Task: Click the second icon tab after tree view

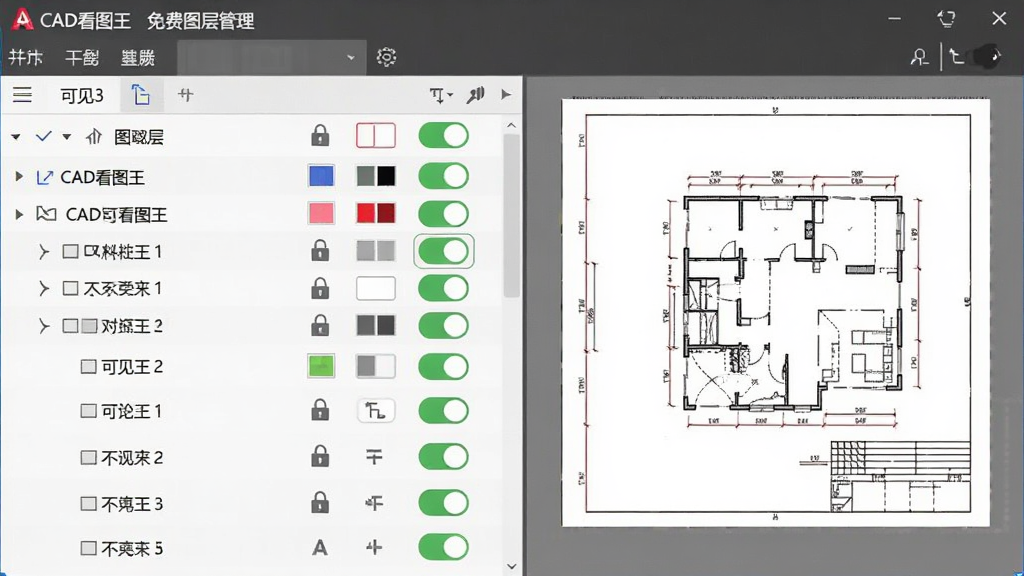Action: tap(185, 95)
